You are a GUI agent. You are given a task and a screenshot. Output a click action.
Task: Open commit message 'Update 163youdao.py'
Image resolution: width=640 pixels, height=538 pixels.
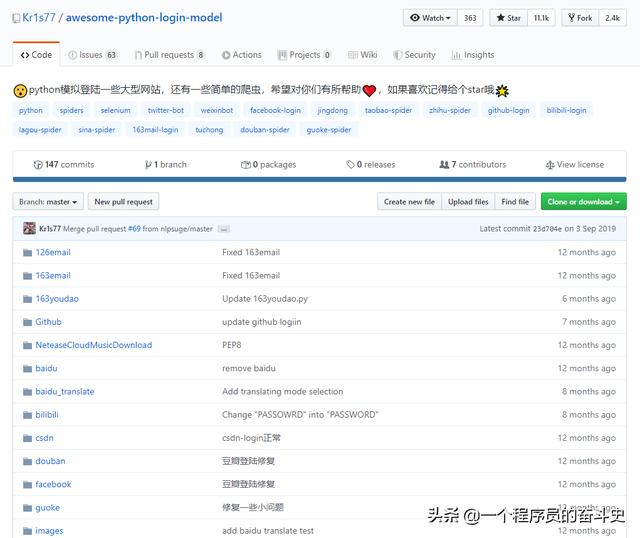click(265, 299)
